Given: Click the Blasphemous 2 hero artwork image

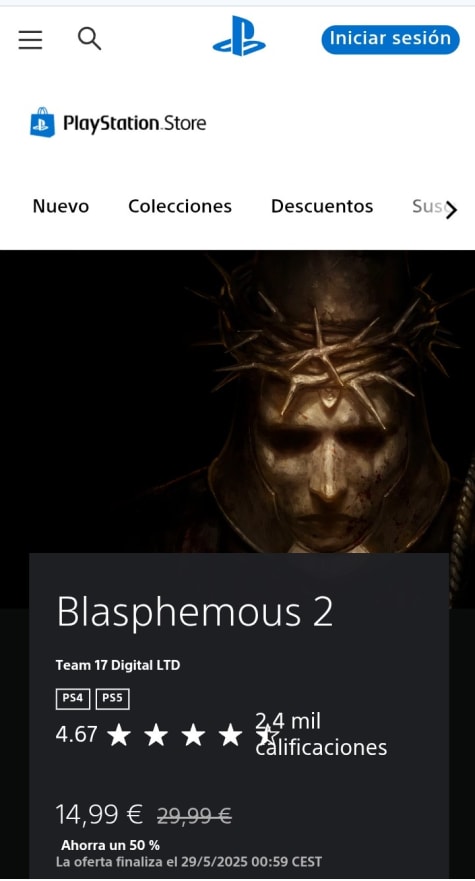Looking at the screenshot, I should [237, 402].
